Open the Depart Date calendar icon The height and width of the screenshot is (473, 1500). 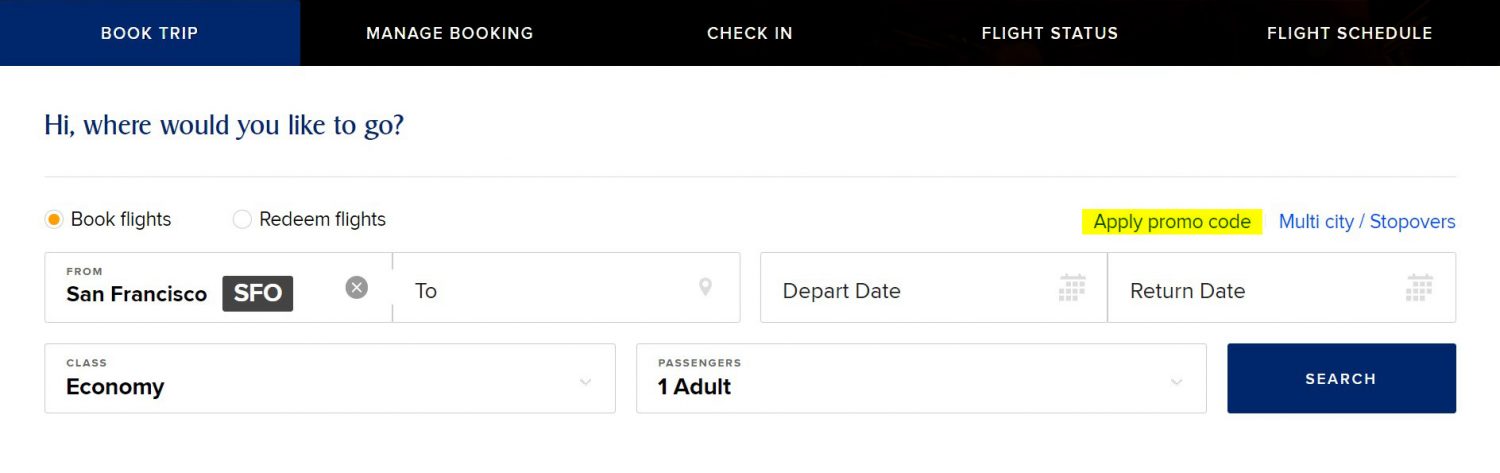click(x=1072, y=288)
